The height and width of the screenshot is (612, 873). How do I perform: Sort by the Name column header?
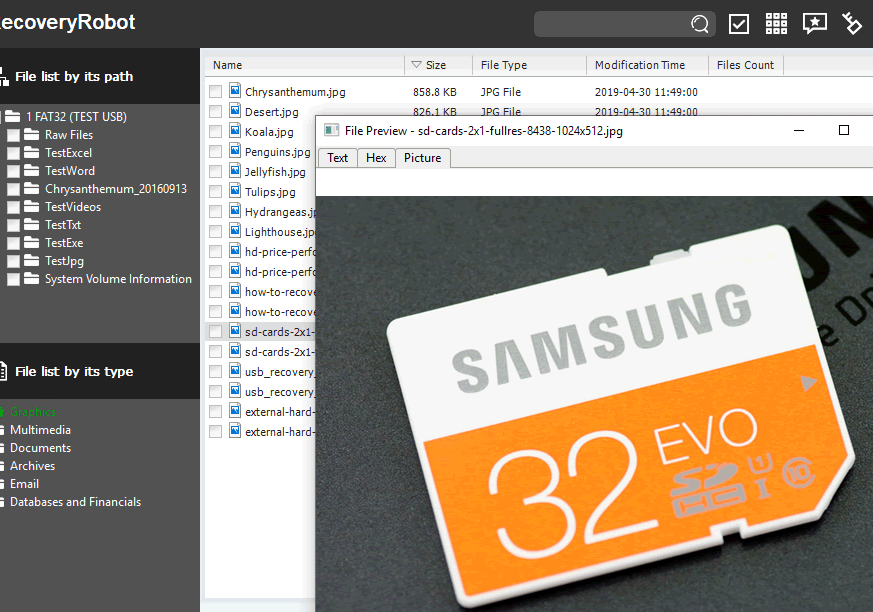point(305,65)
